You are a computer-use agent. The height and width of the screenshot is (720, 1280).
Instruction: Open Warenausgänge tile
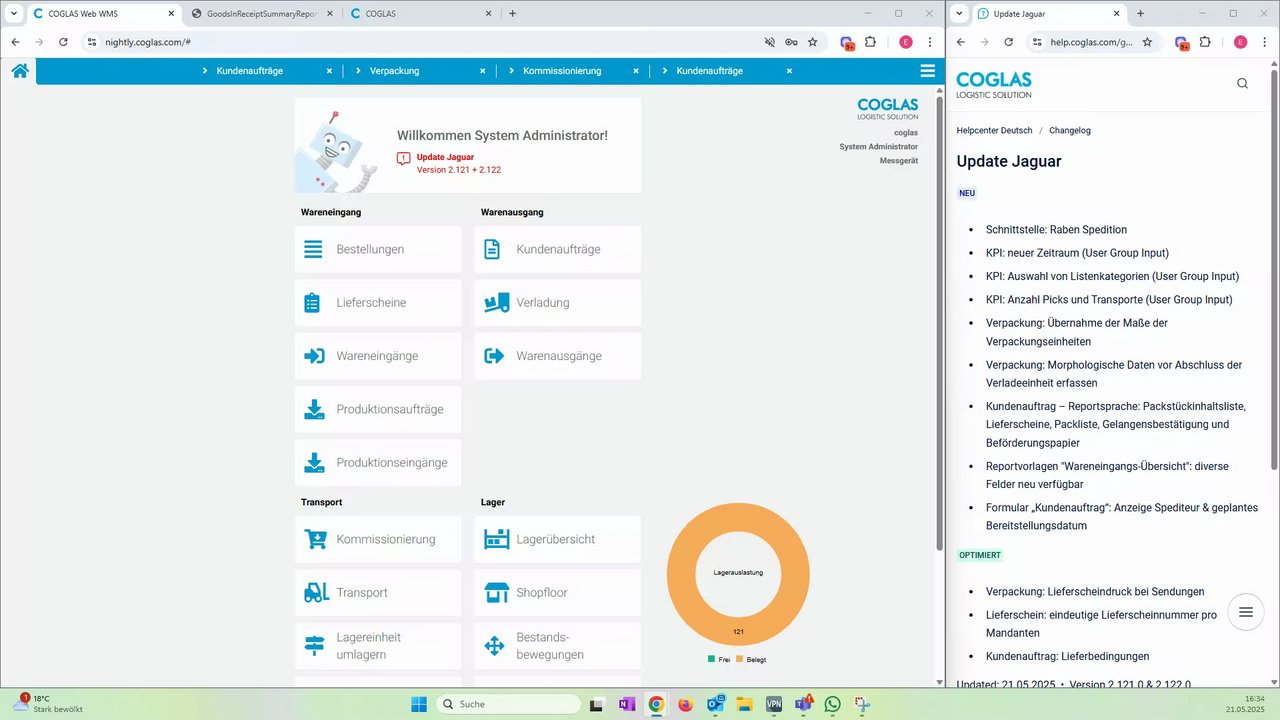pos(558,356)
